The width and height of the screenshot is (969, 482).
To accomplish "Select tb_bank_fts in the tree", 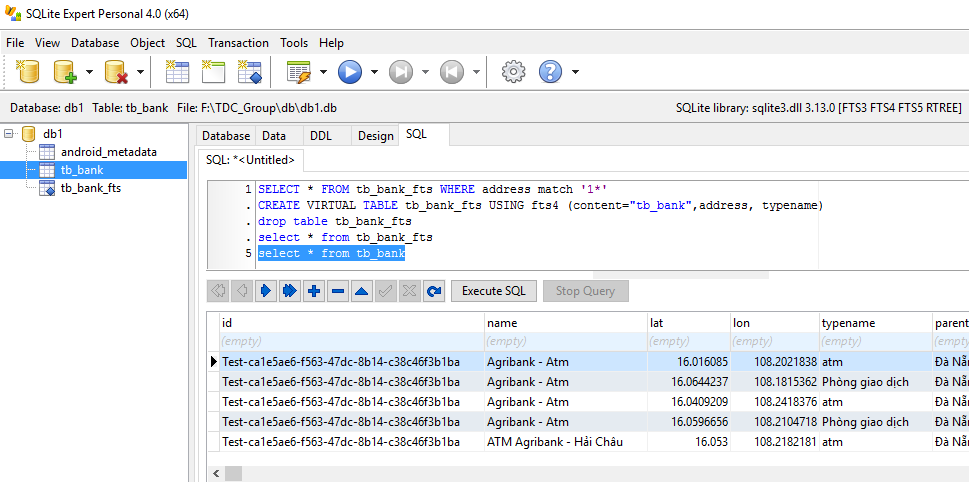I will (x=91, y=188).
